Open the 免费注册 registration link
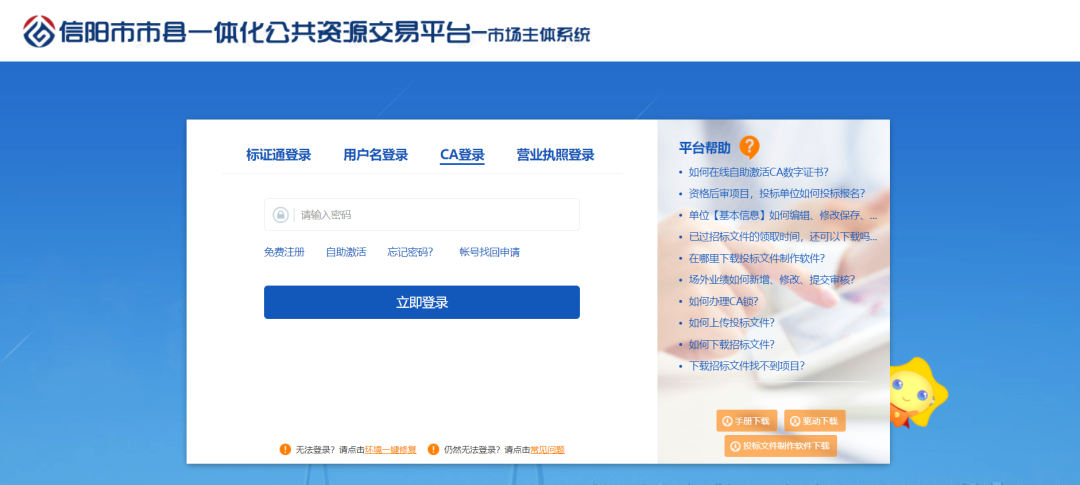The width and height of the screenshot is (1080, 485). [x=284, y=252]
